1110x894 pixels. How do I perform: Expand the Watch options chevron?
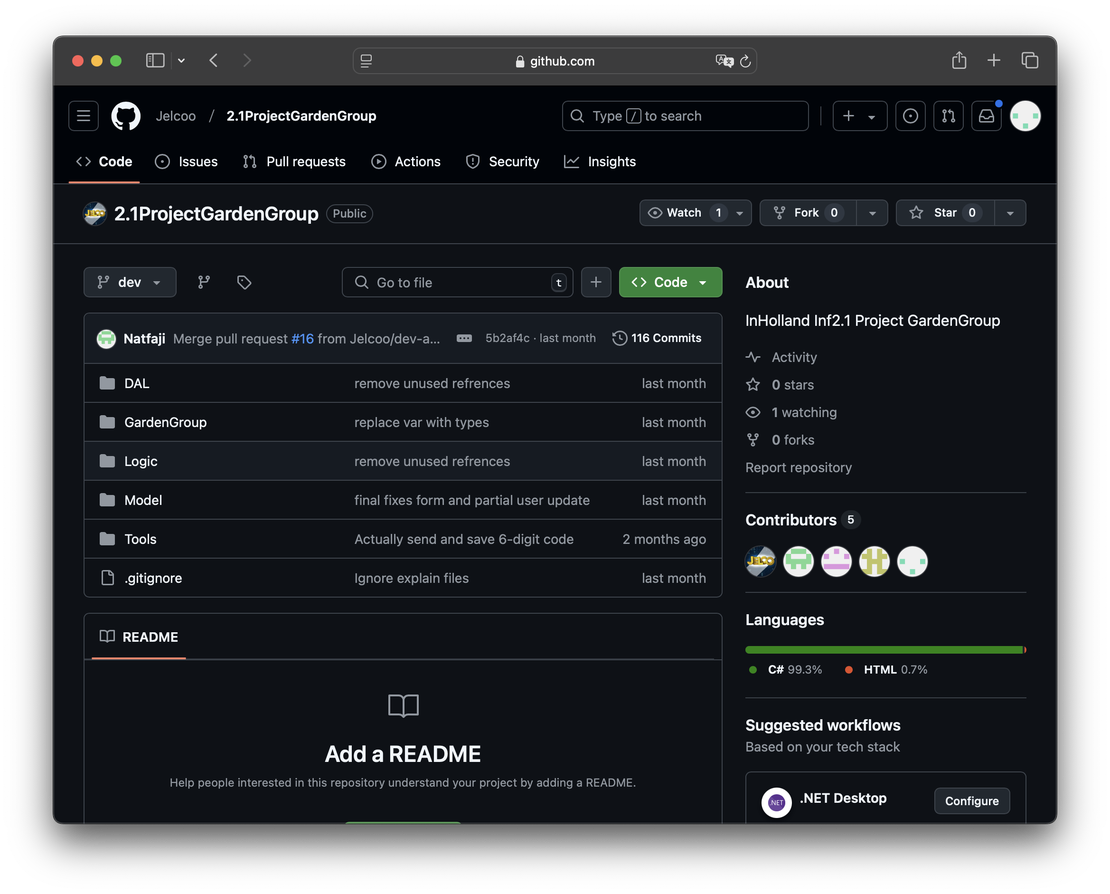tap(737, 212)
